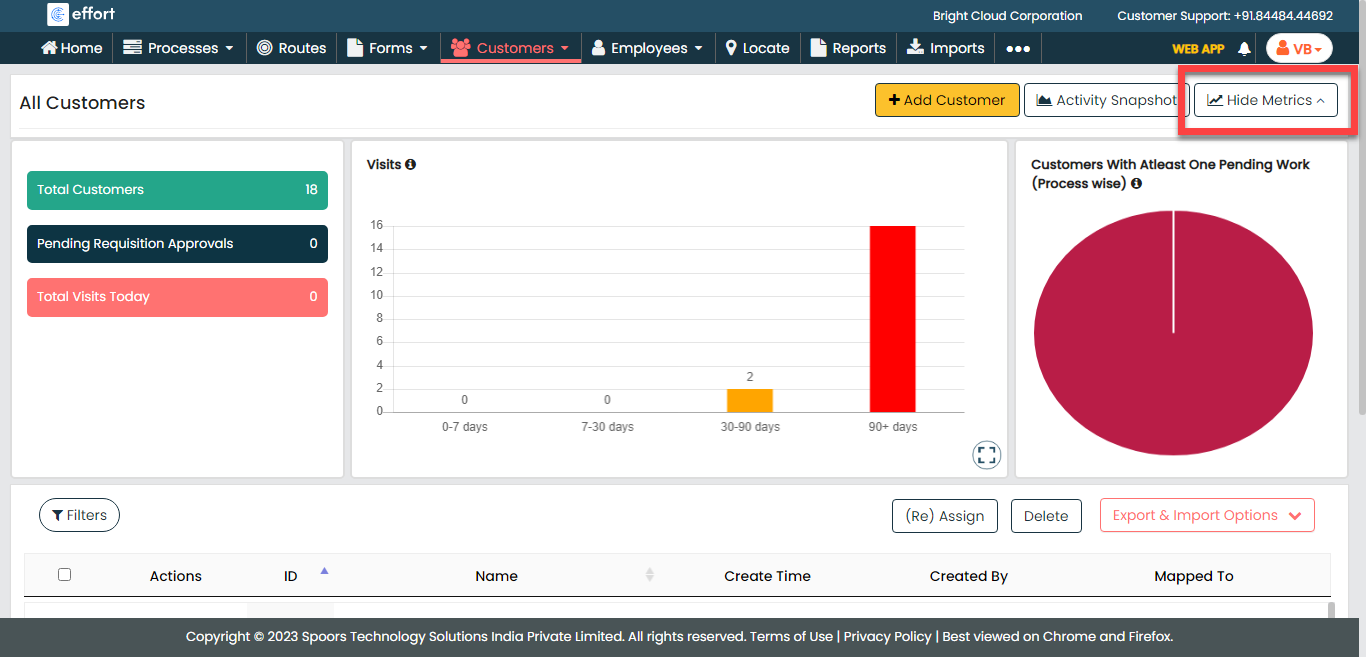Click the three-dots more menu icon
Image resolution: width=1366 pixels, height=657 pixels.
(1018, 48)
